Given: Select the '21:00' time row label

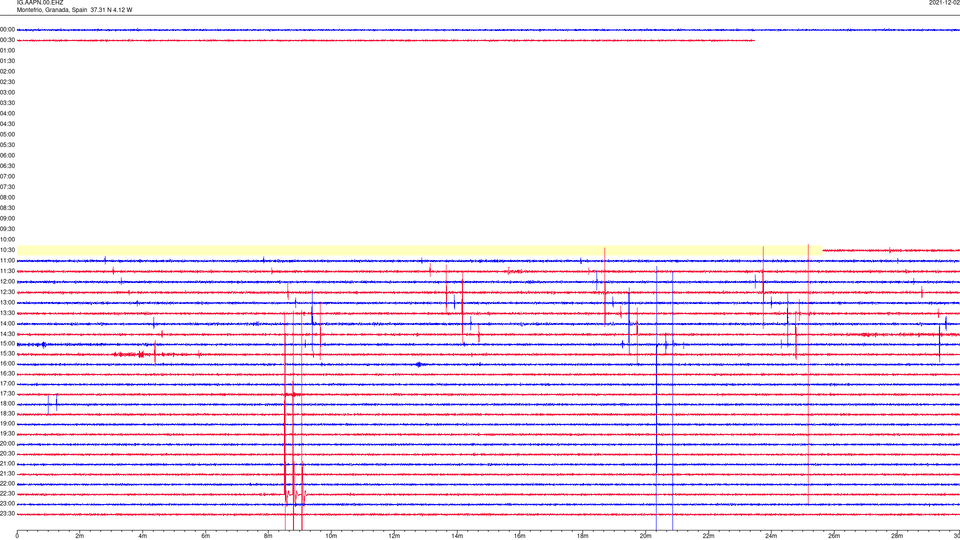Looking at the screenshot, I should pos(7,464).
